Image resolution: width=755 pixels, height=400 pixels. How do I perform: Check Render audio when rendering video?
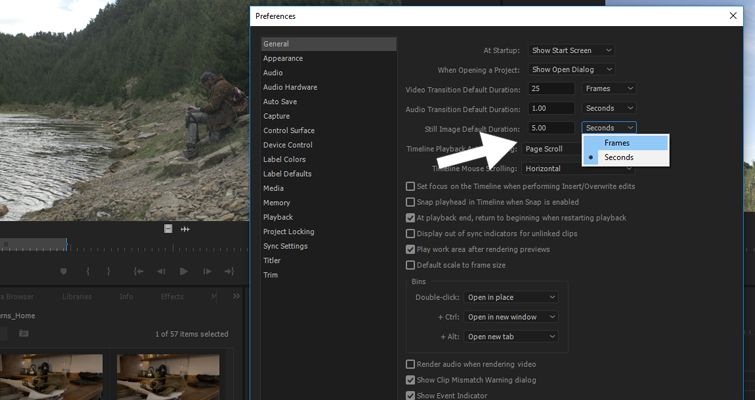click(x=410, y=364)
